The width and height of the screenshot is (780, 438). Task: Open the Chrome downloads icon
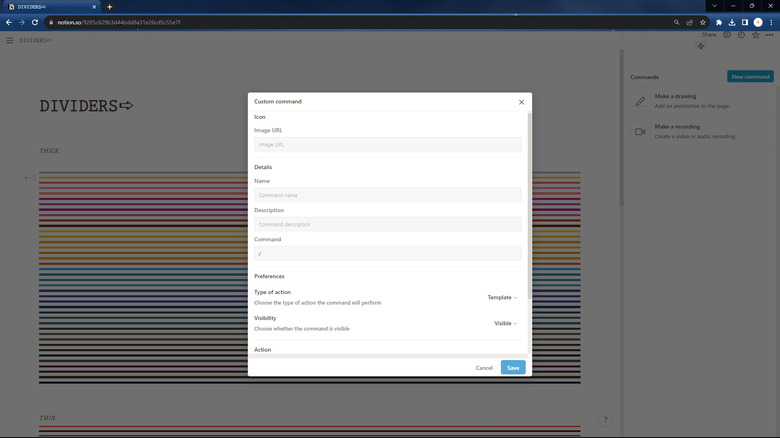pos(732,22)
